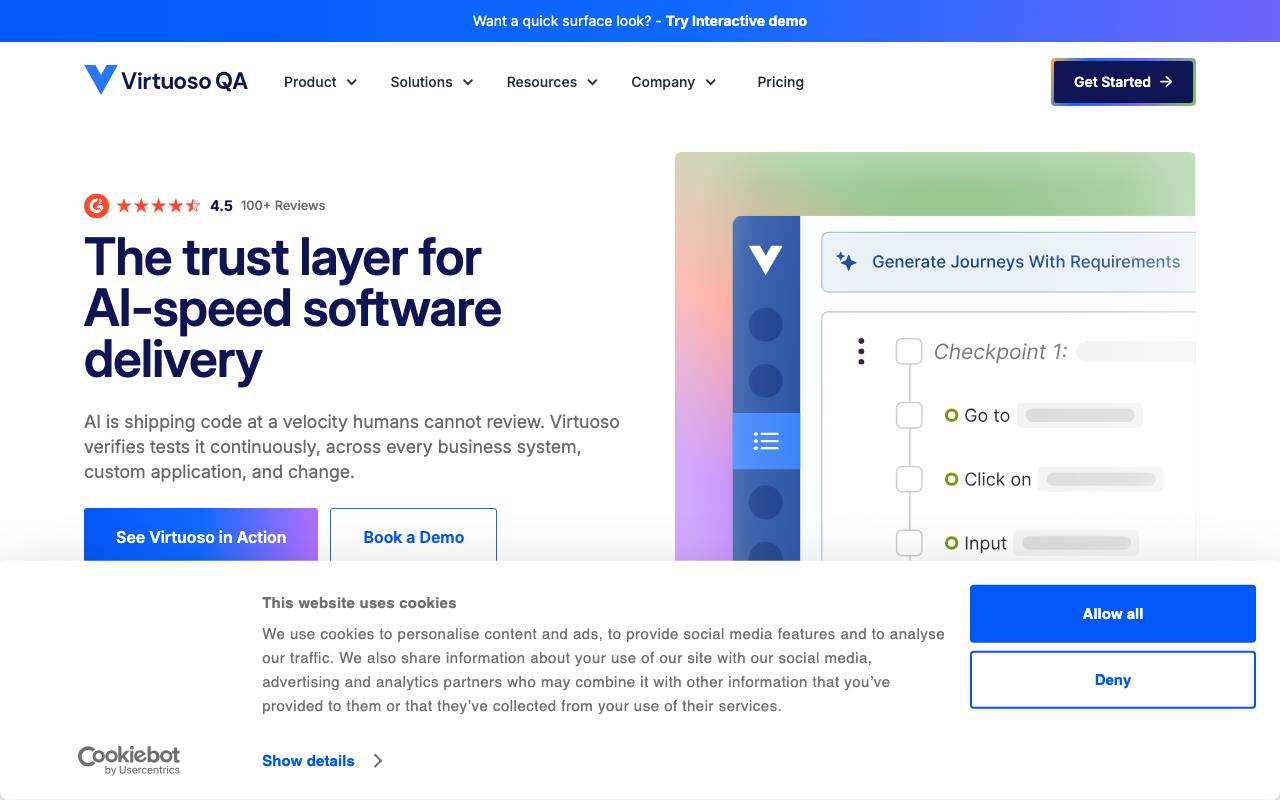
Task: Click the V logo in app sidebar
Action: [766, 260]
